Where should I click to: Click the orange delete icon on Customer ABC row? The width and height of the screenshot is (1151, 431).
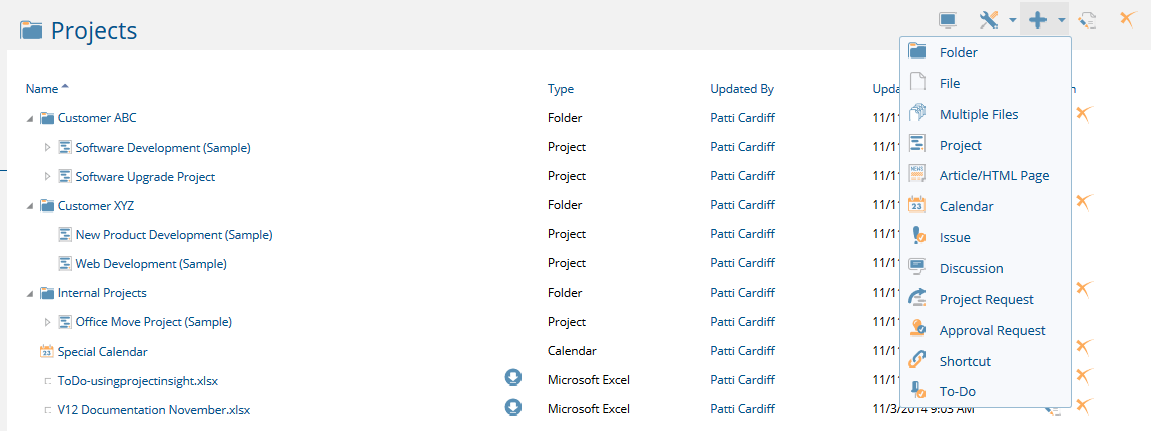[x=1084, y=114]
